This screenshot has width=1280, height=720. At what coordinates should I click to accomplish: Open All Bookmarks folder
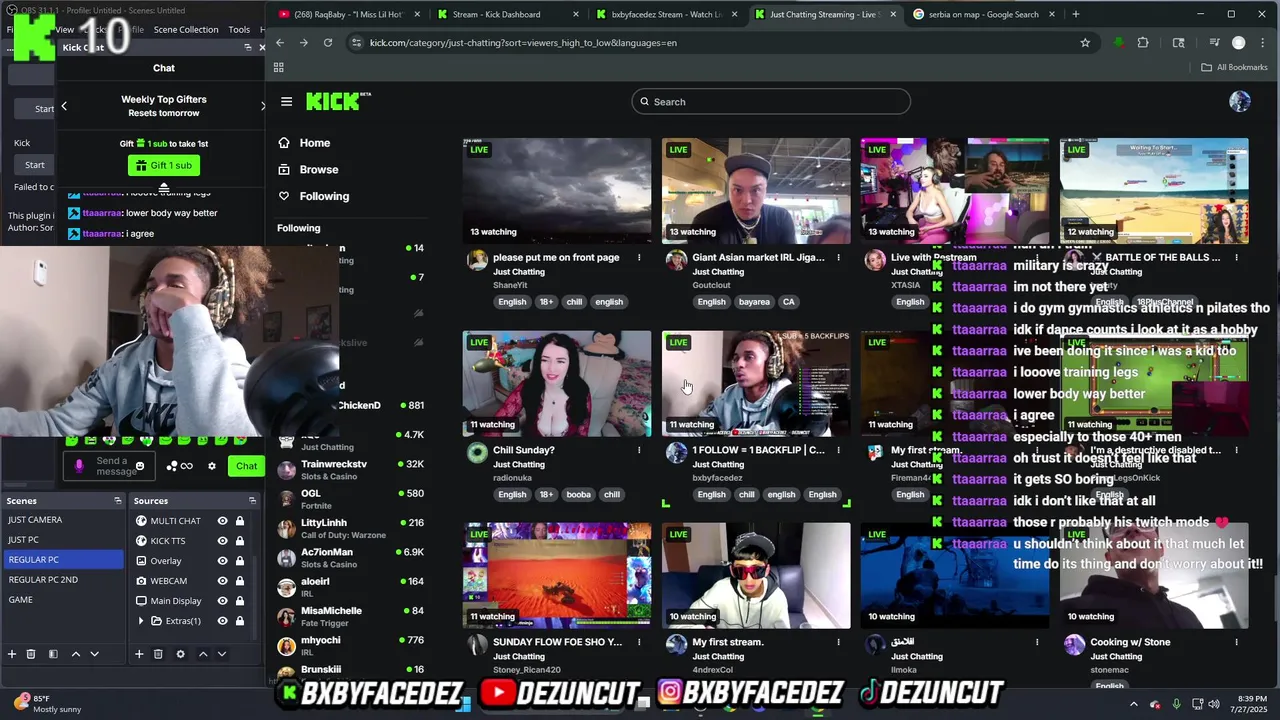tap(1234, 67)
